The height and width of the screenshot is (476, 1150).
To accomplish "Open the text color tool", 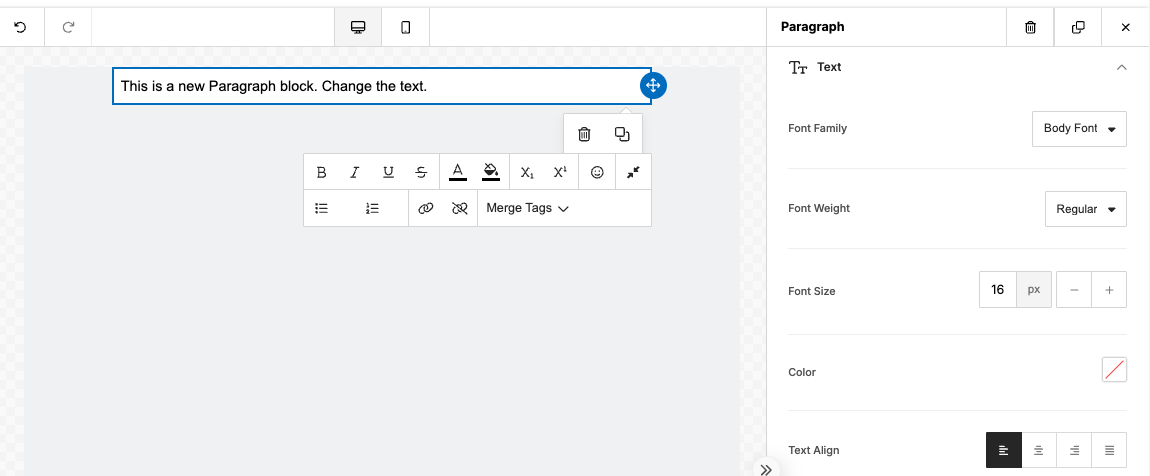I will click(458, 172).
